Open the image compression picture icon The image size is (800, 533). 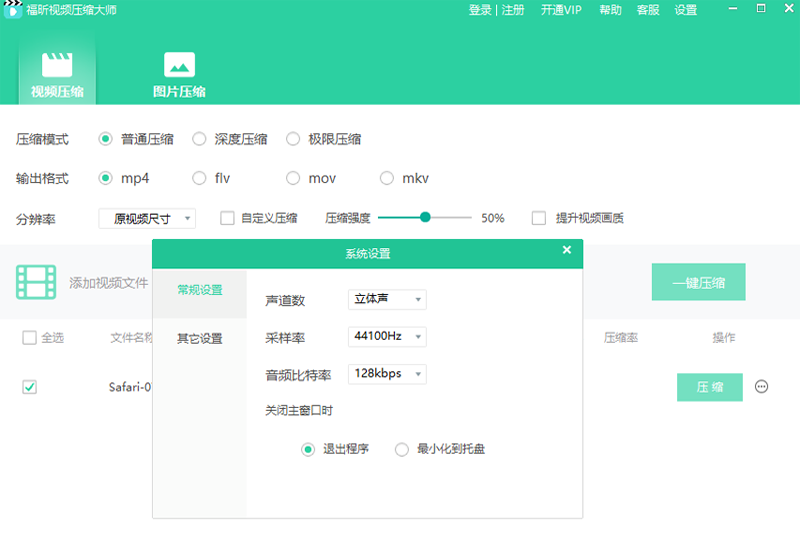click(x=179, y=66)
